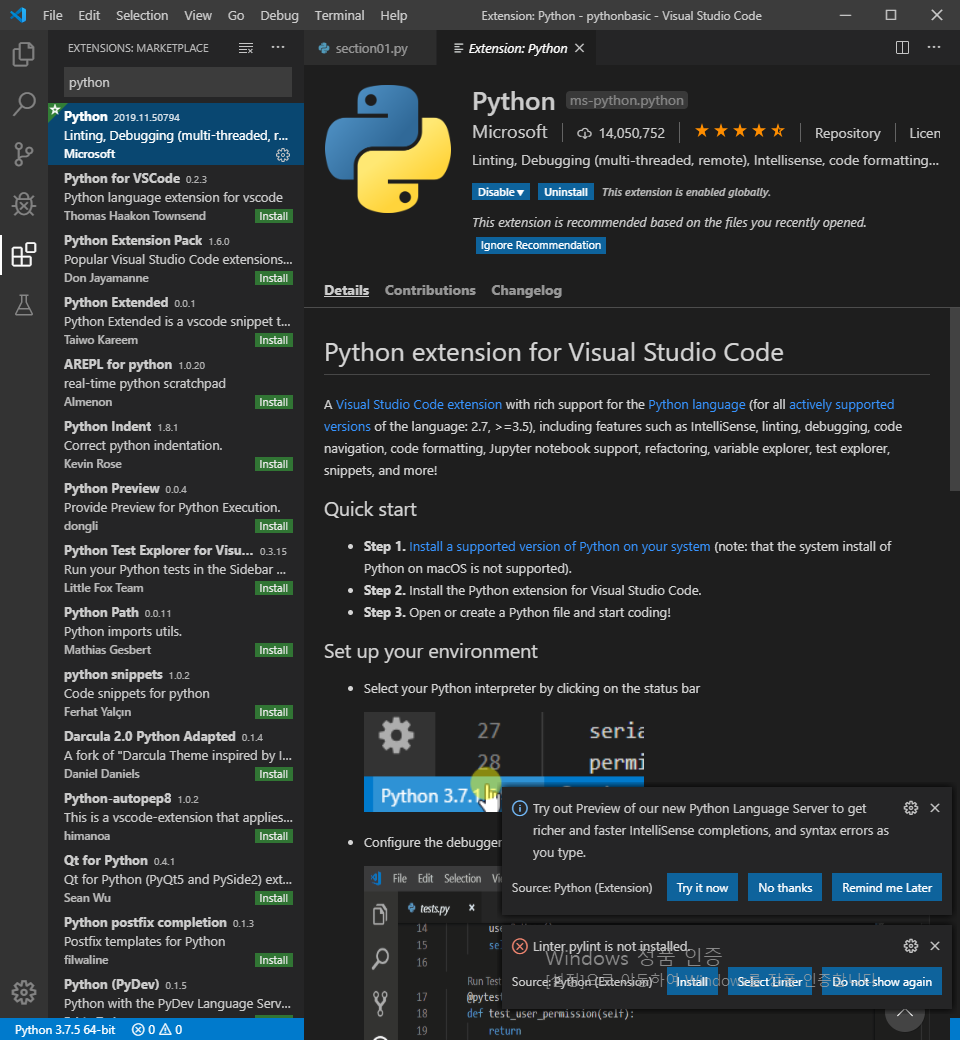Click the large Python logo

[x=388, y=149]
